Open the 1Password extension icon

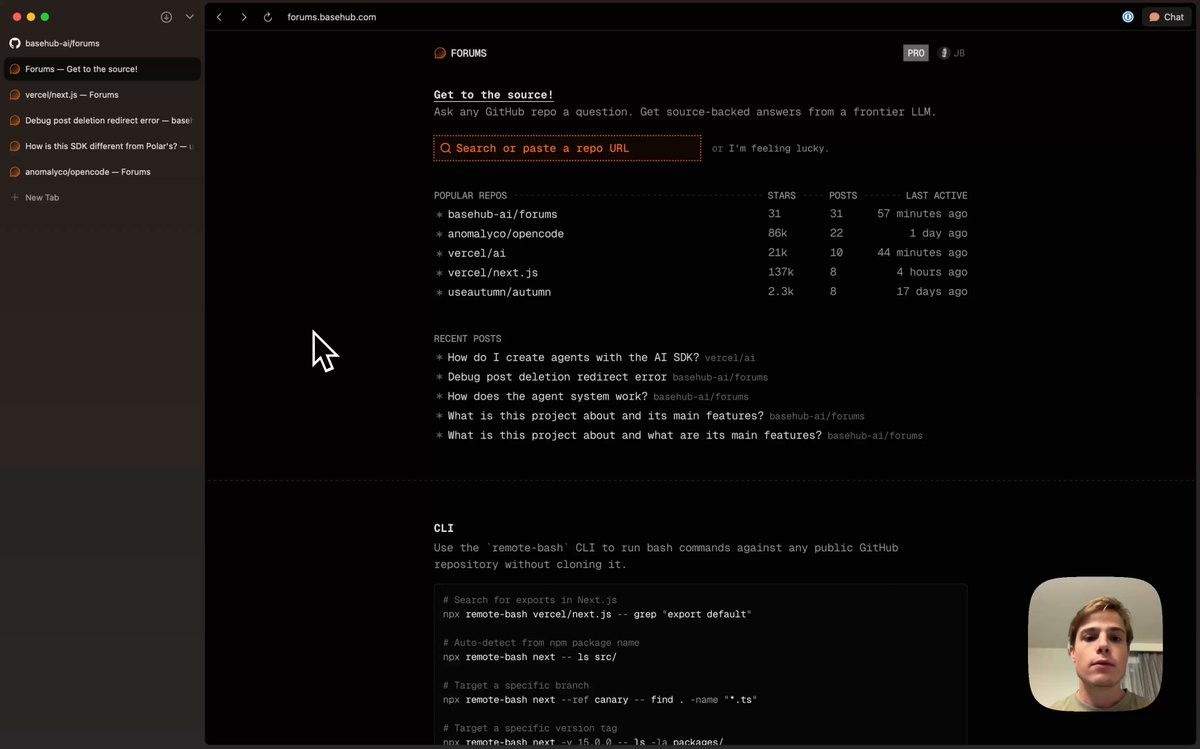click(1128, 17)
